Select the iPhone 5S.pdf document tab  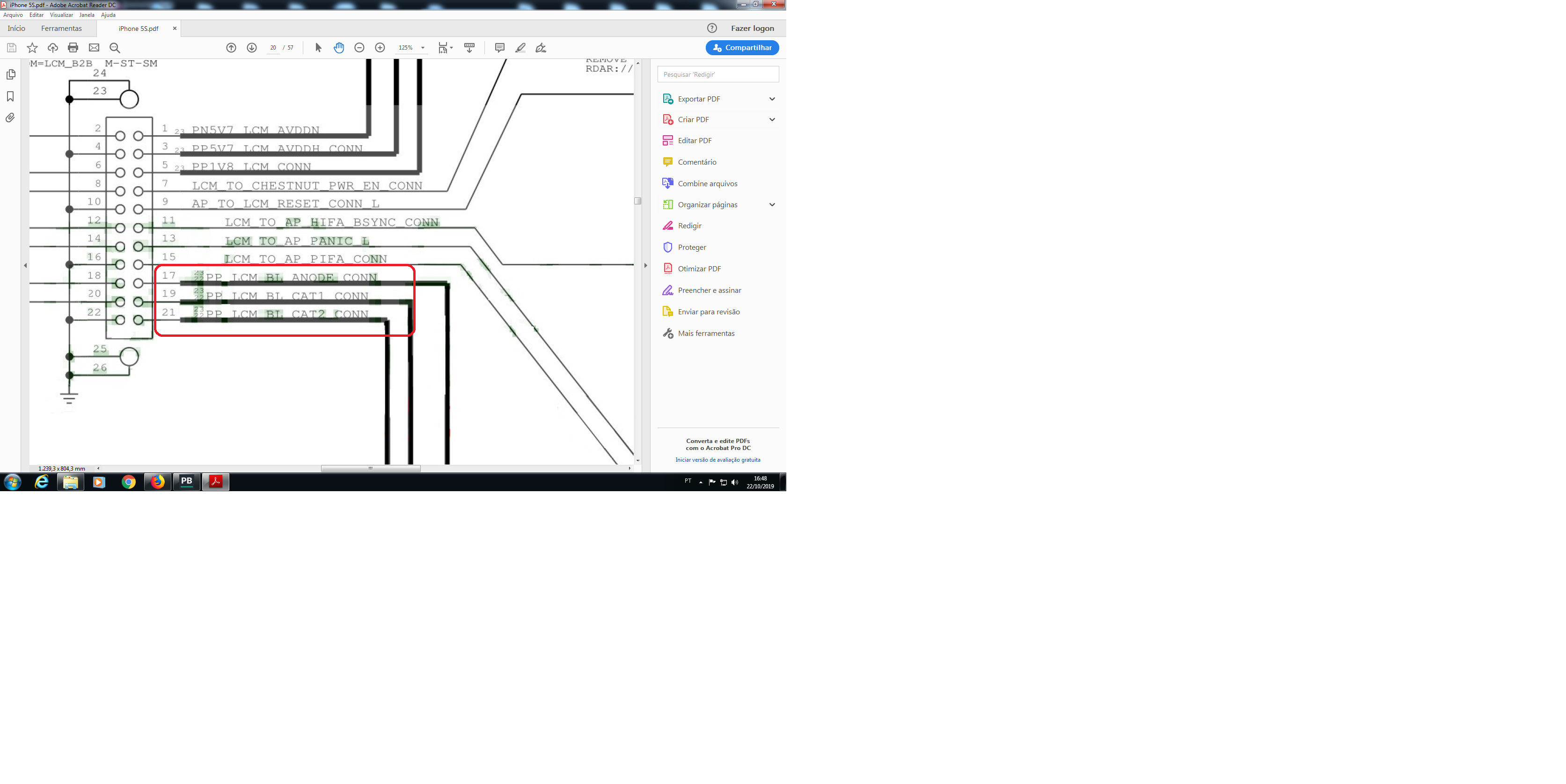[138, 28]
